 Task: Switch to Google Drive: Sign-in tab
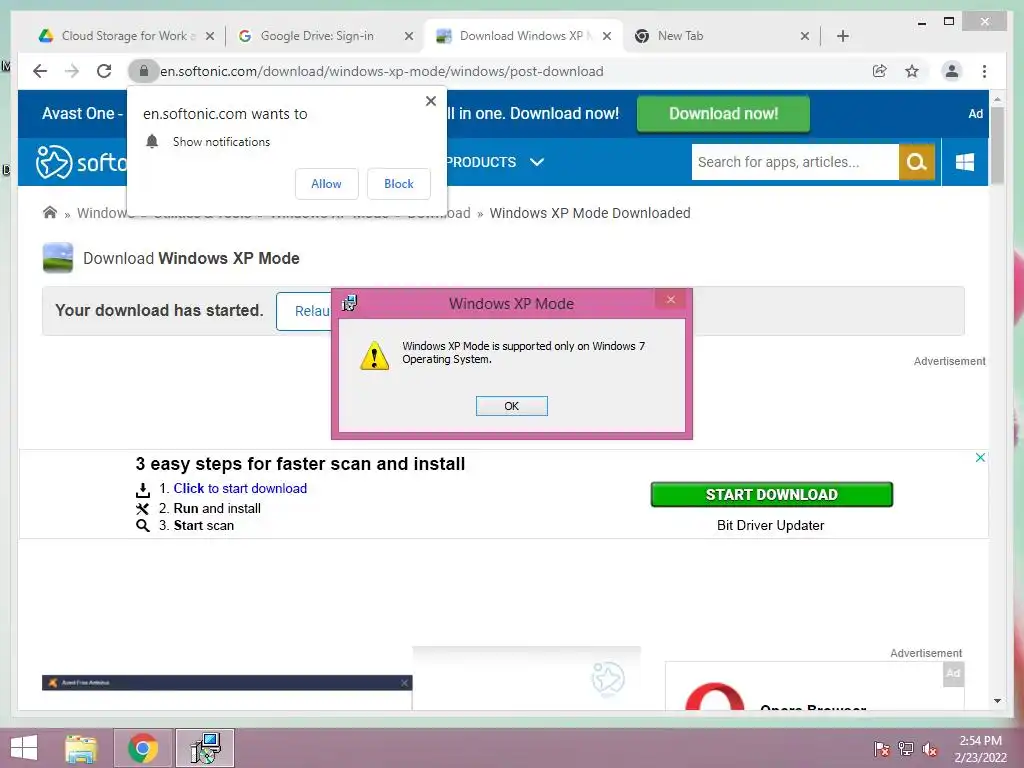coord(317,36)
